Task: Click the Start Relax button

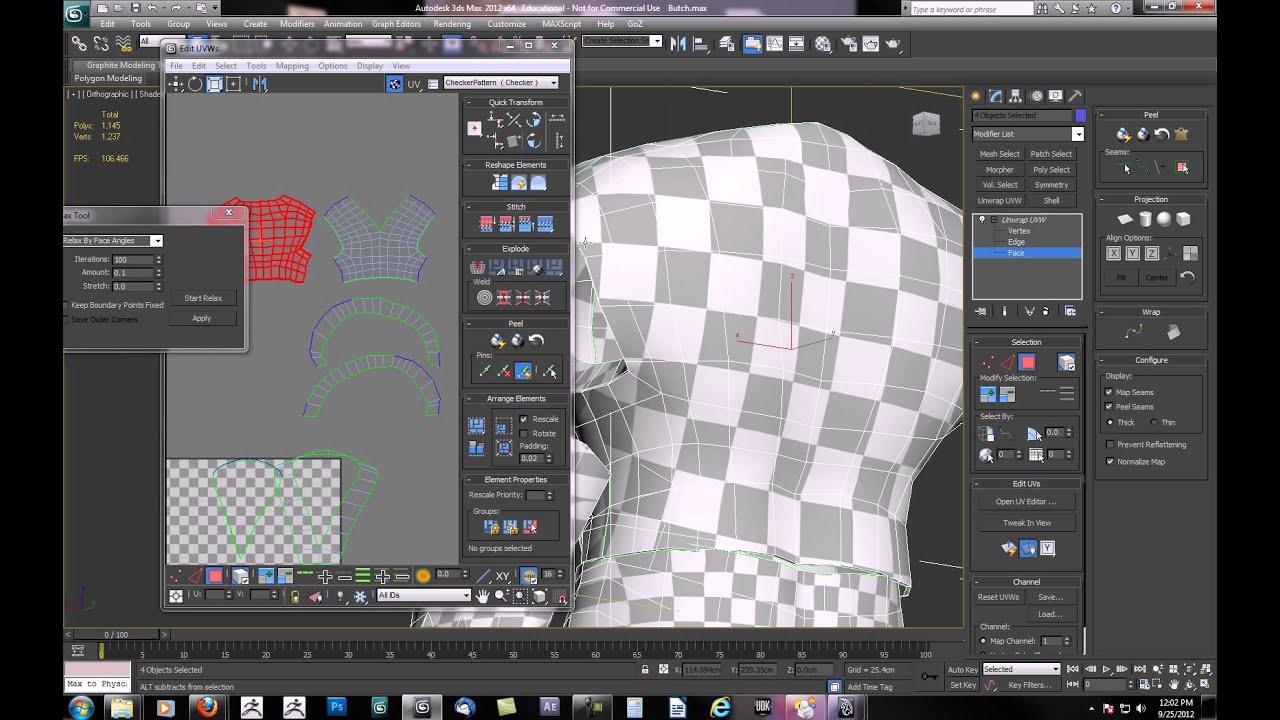Action: [x=203, y=298]
